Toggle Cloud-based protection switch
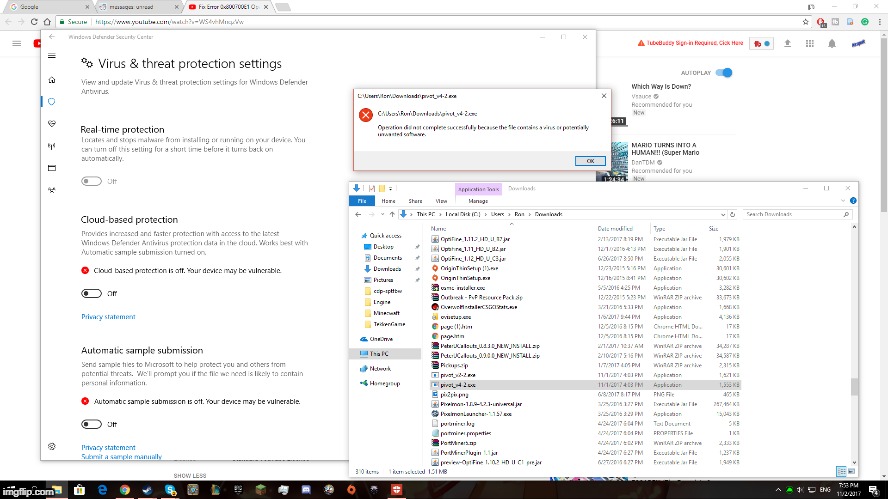888x499 pixels. (x=91, y=293)
